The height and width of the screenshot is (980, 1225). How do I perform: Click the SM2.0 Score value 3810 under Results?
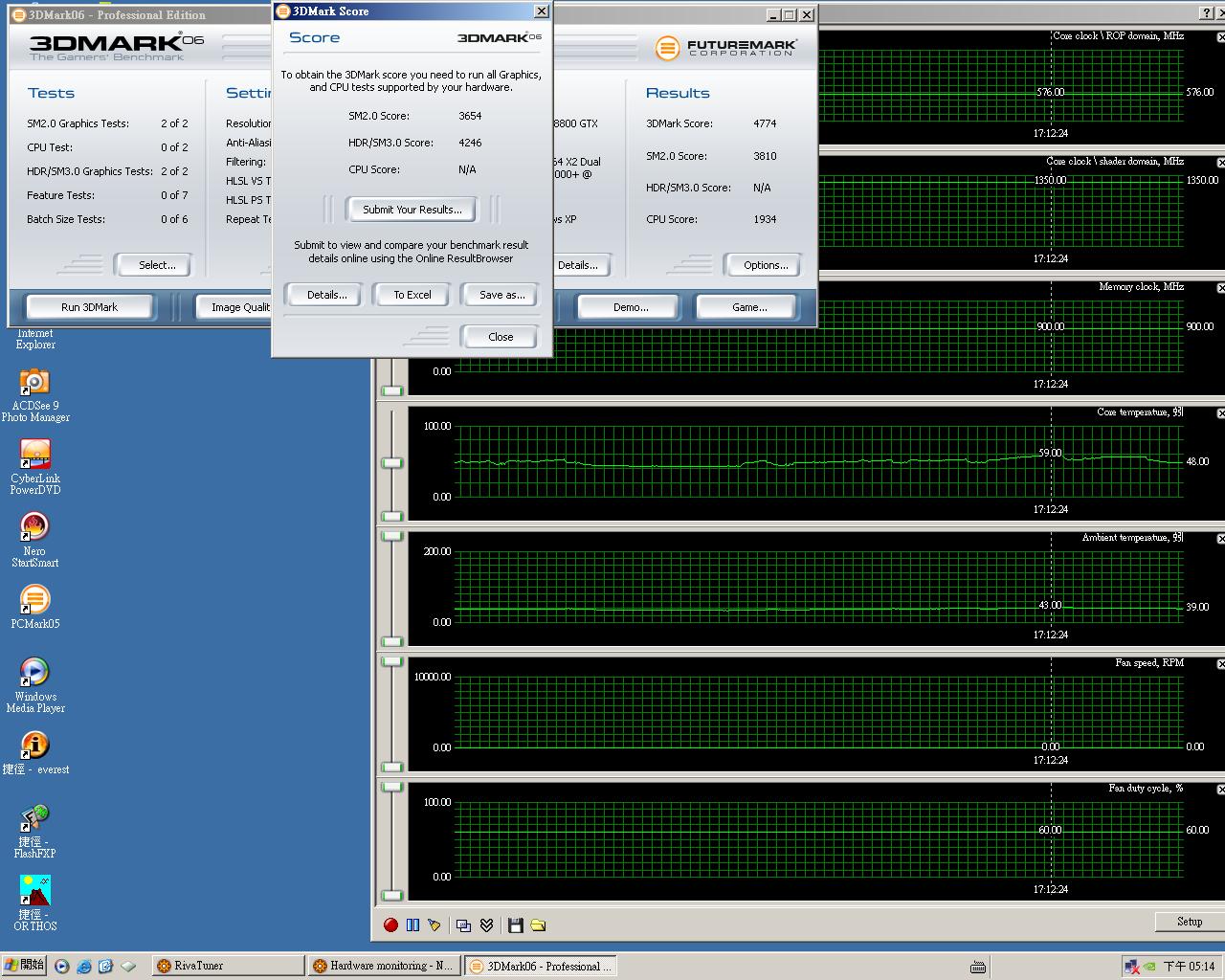point(765,156)
